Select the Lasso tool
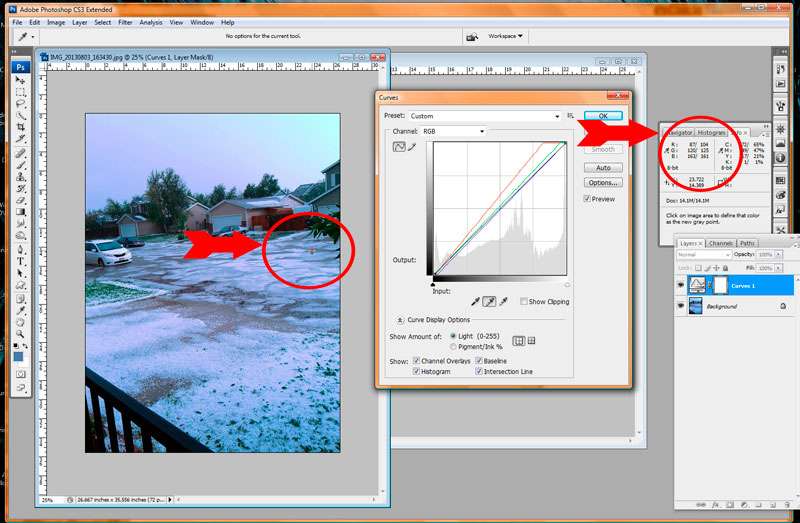Screen dimensions: 800x523 coord(20,104)
